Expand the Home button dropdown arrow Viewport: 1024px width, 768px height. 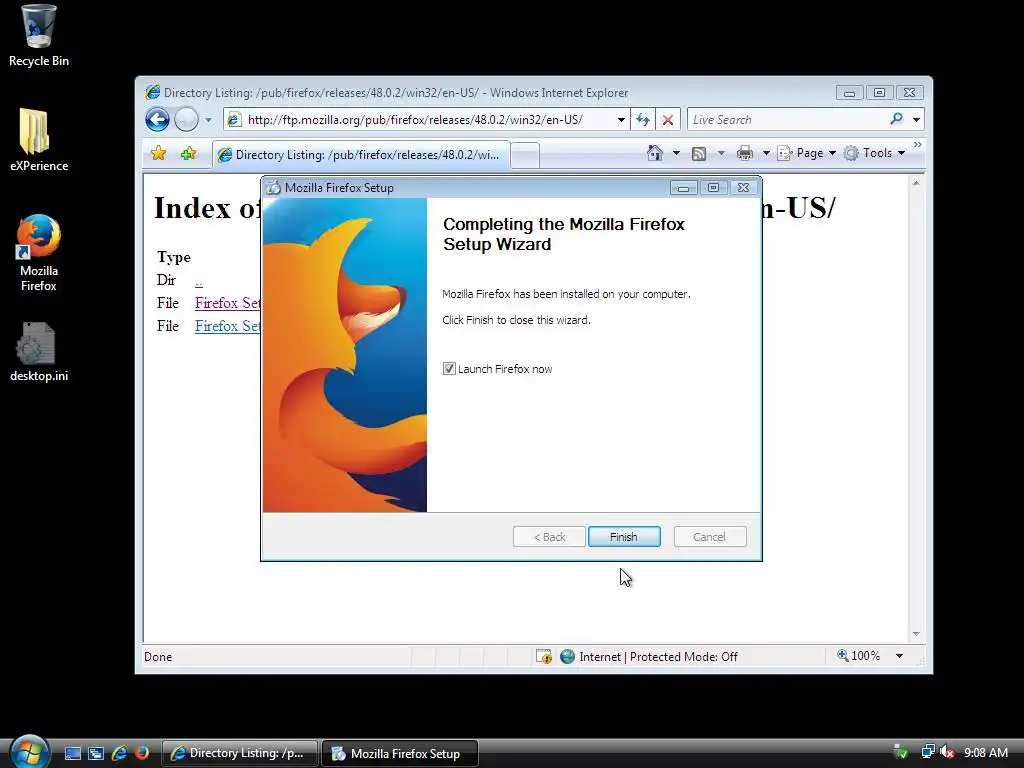point(677,153)
